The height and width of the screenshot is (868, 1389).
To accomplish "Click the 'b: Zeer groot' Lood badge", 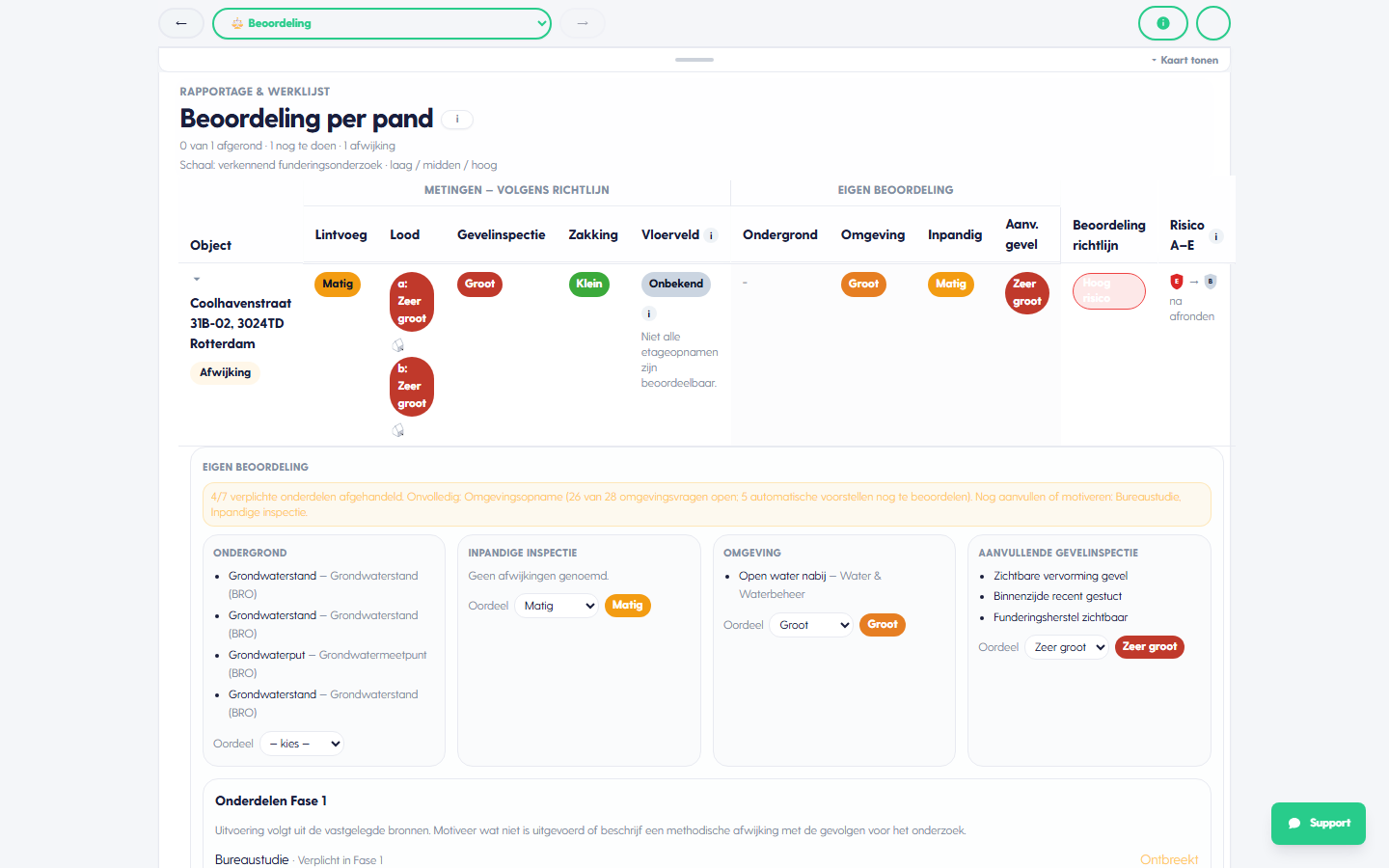I will click(412, 387).
